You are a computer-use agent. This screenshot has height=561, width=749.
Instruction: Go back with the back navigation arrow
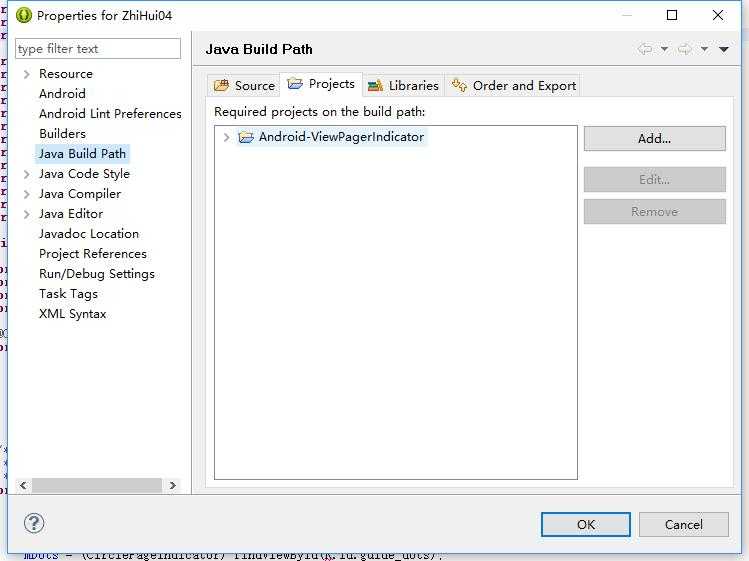[x=645, y=49]
